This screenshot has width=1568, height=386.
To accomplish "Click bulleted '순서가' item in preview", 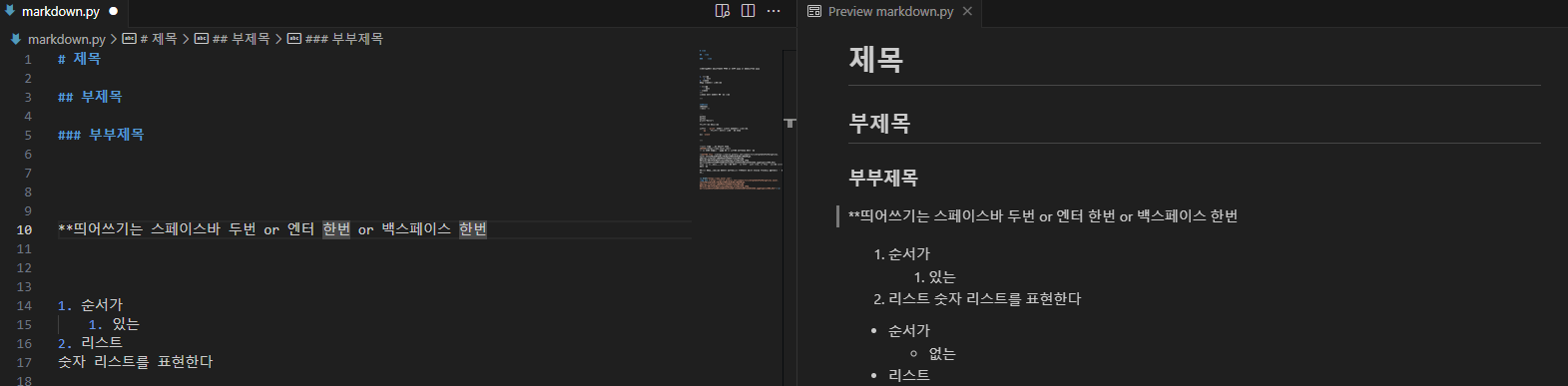I will [x=909, y=331].
